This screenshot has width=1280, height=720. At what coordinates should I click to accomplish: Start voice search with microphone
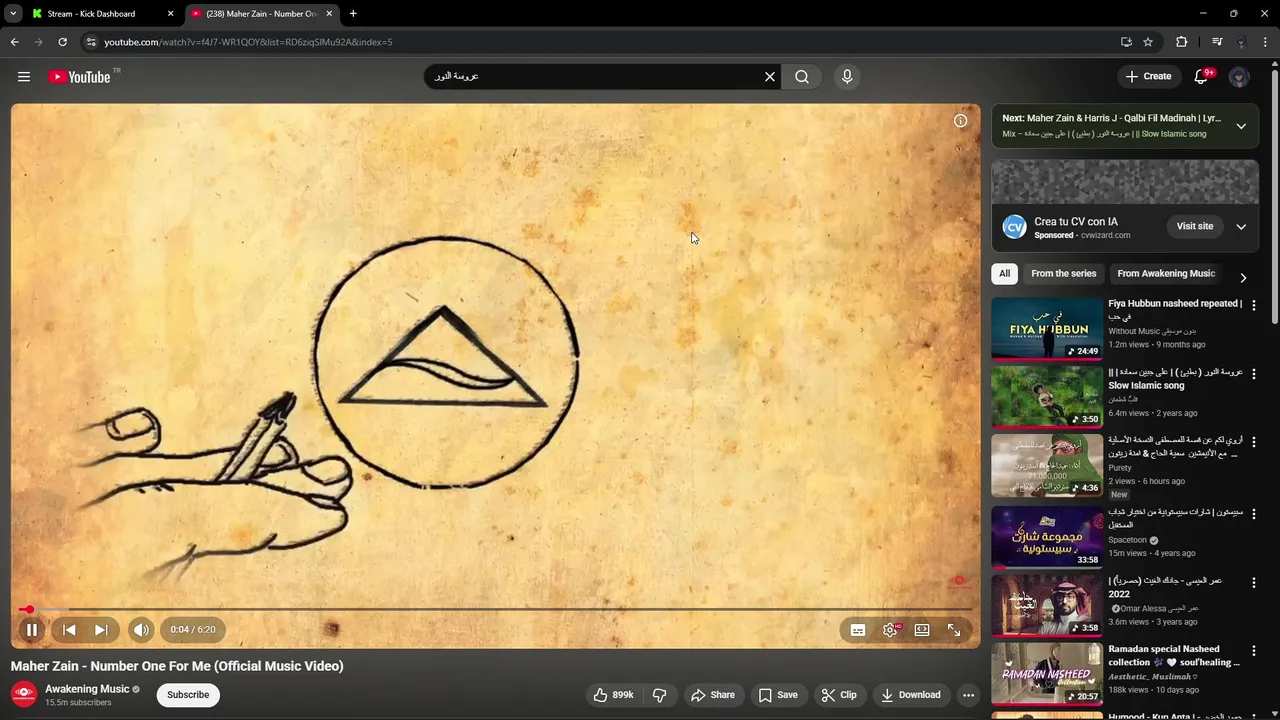tap(847, 77)
